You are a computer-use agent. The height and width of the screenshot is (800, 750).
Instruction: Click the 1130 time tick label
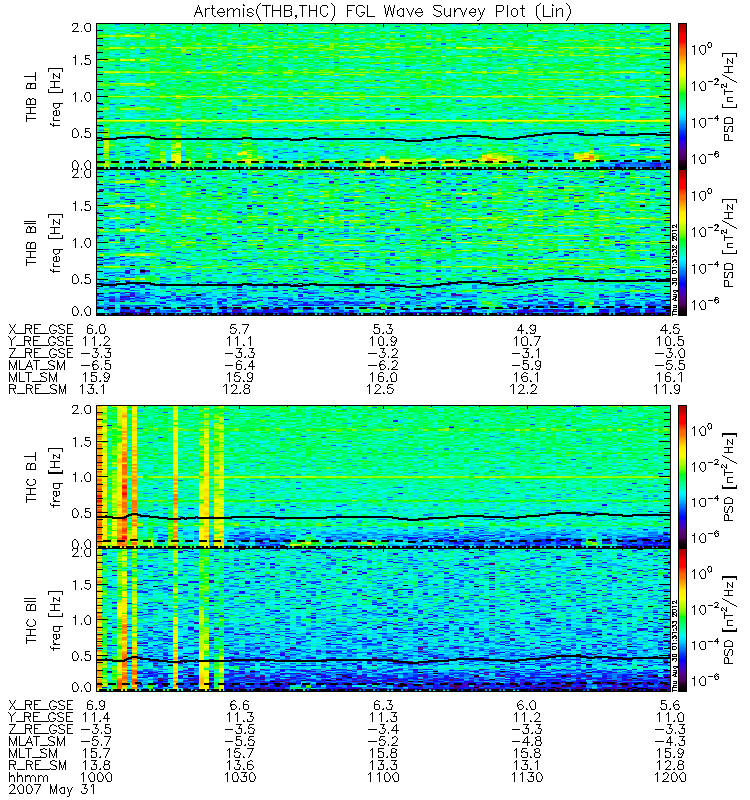click(527, 778)
